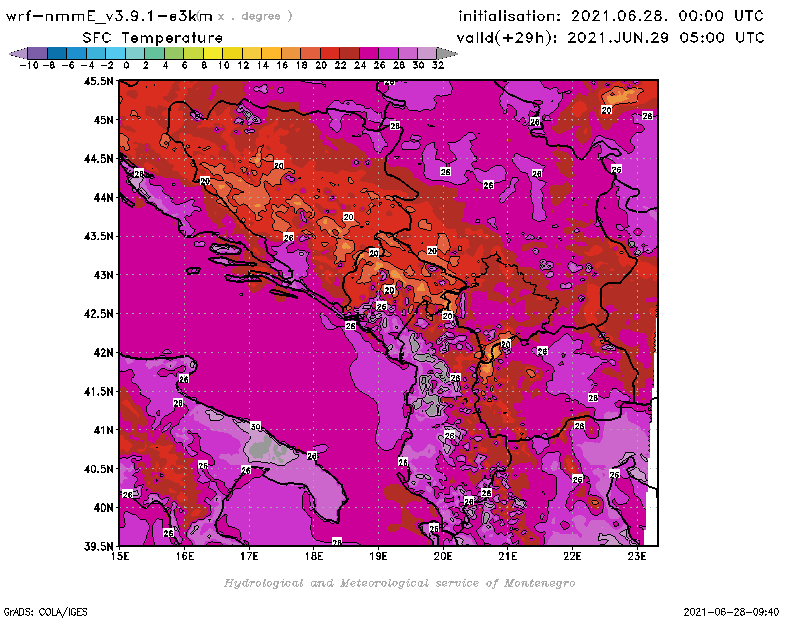Click the valid(+29h) forecast time text
800x618 pixels.
(610, 37)
